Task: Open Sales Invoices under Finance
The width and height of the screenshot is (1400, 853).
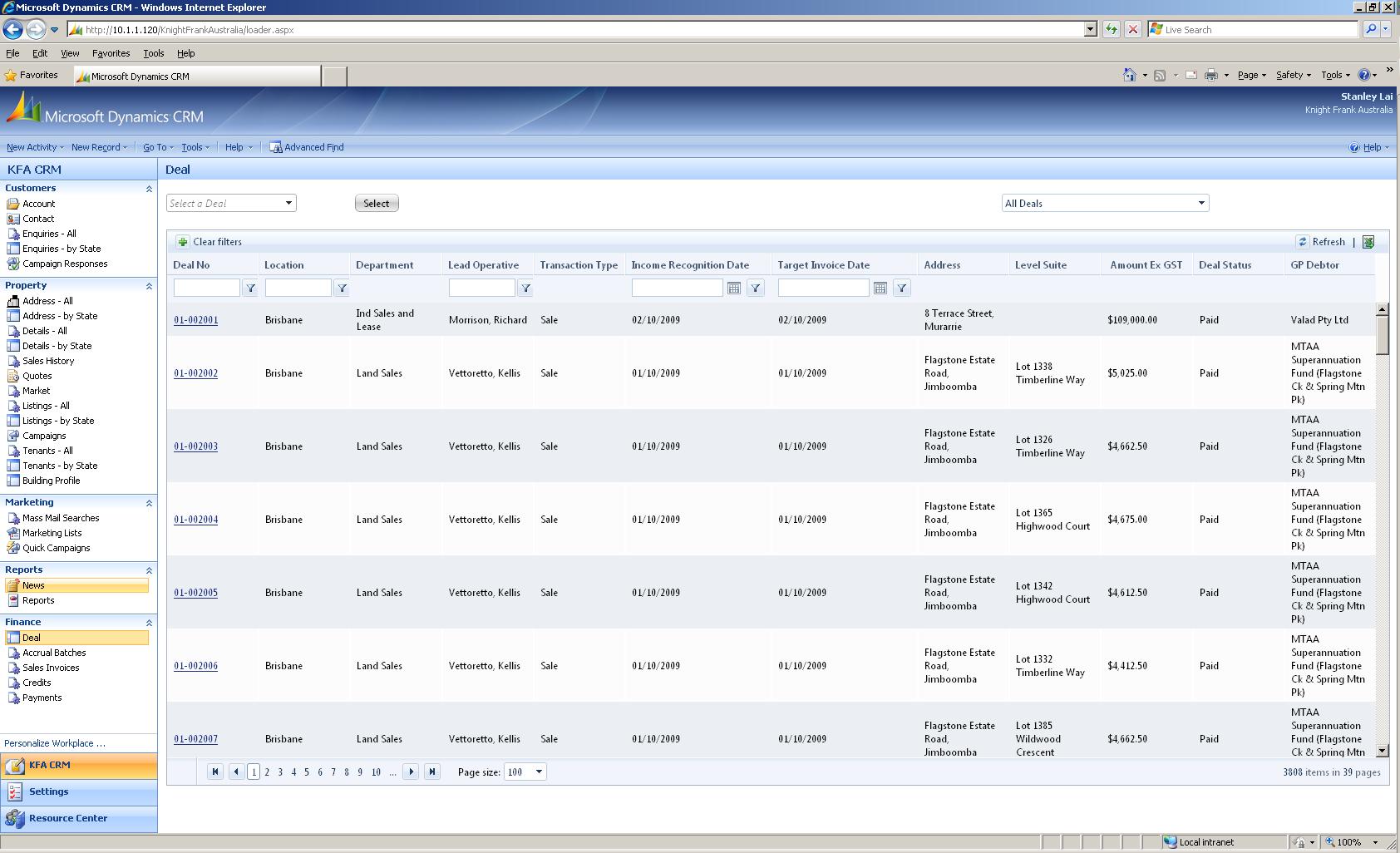Action: coord(51,668)
